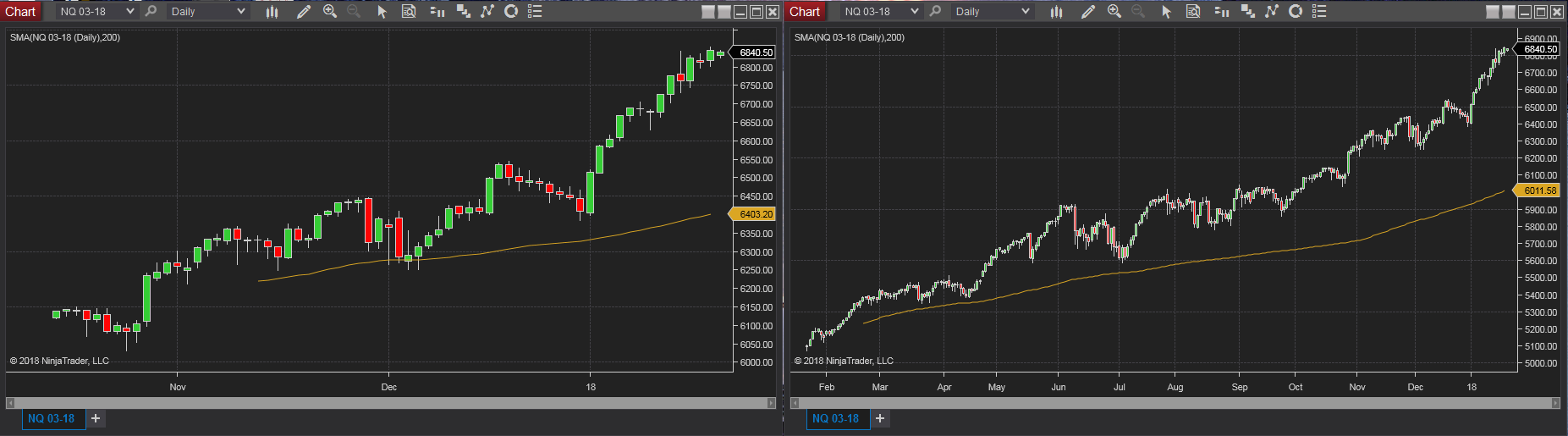Click zoom in magnifier on left chart

(330, 11)
